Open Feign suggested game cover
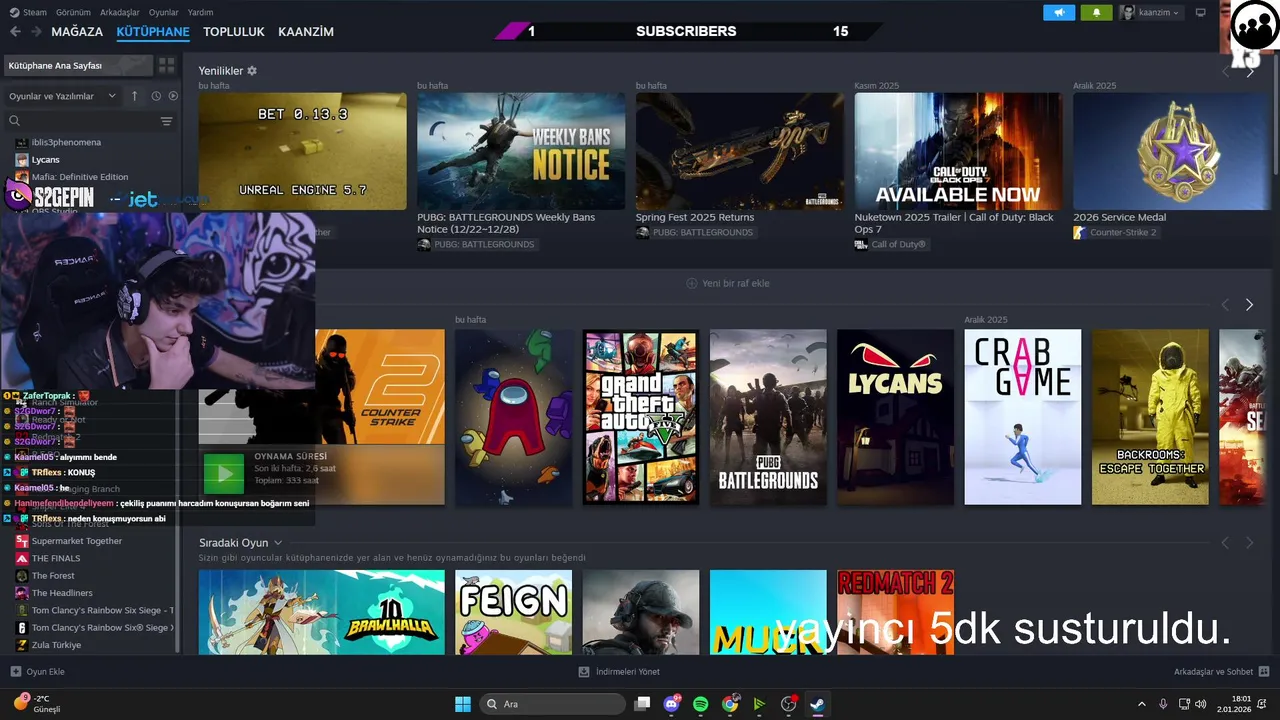The width and height of the screenshot is (1280, 720). coord(513,612)
